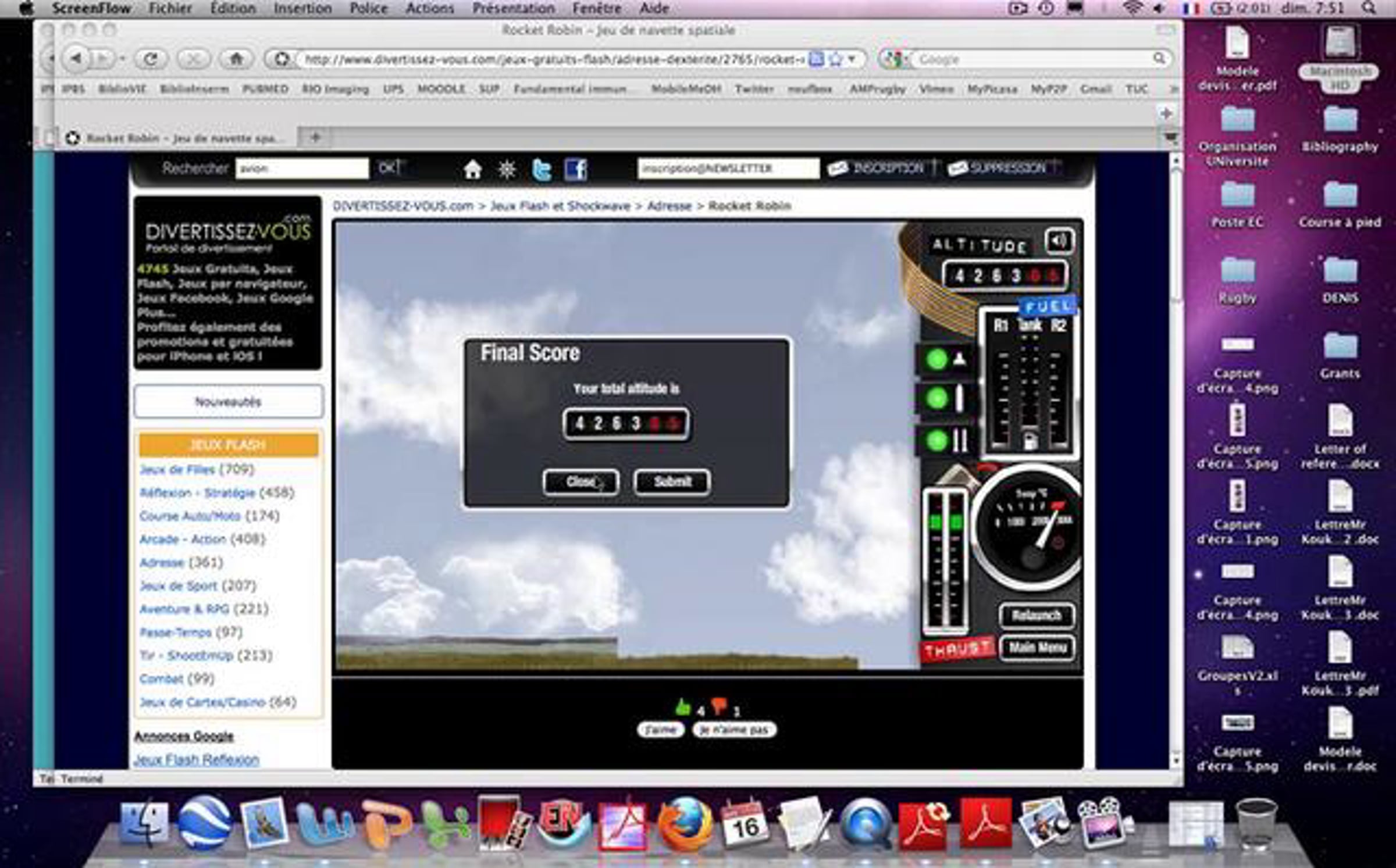Open the Fenêtre menu

click(597, 8)
